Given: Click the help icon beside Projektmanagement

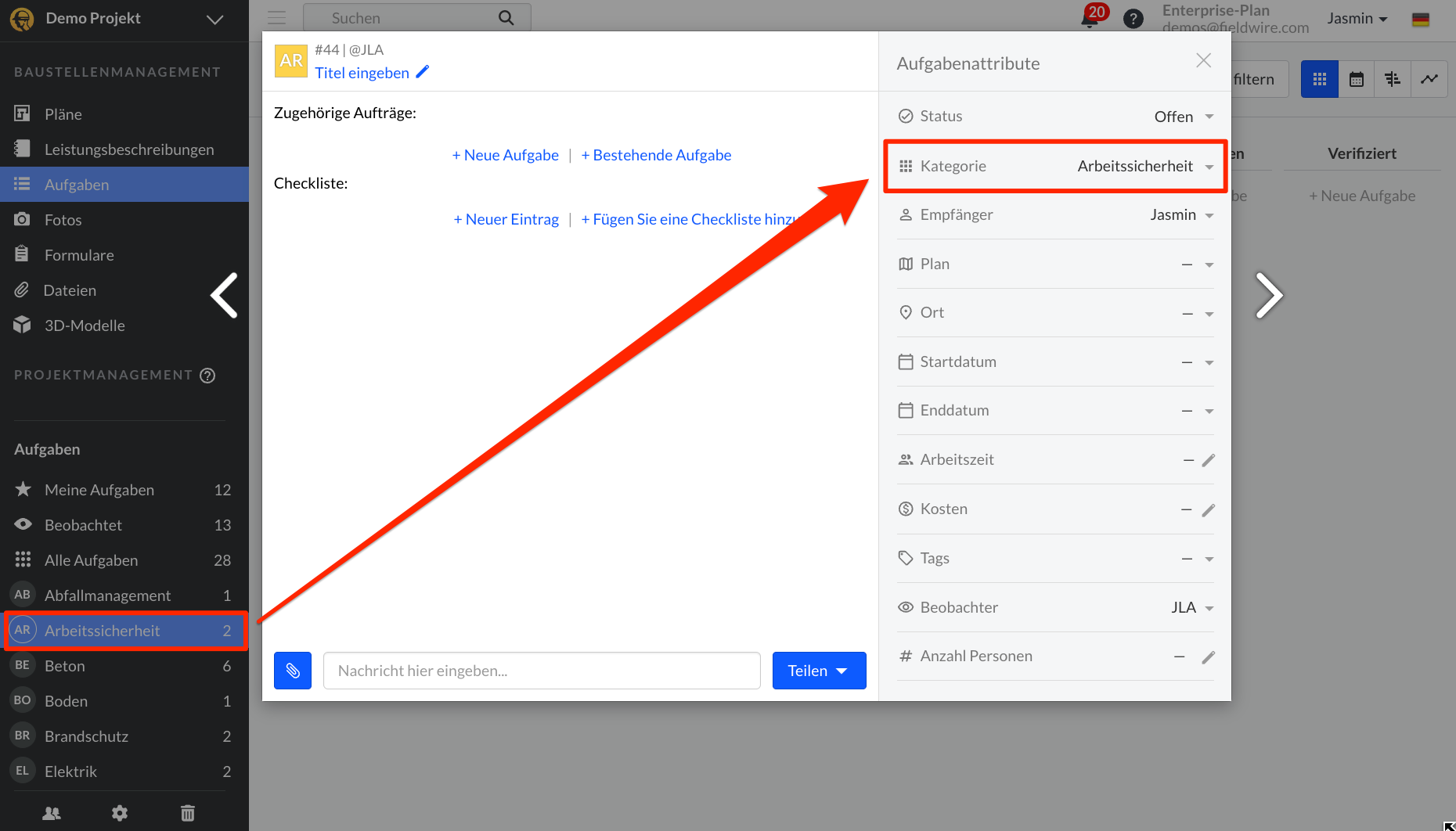Looking at the screenshot, I should [x=207, y=376].
